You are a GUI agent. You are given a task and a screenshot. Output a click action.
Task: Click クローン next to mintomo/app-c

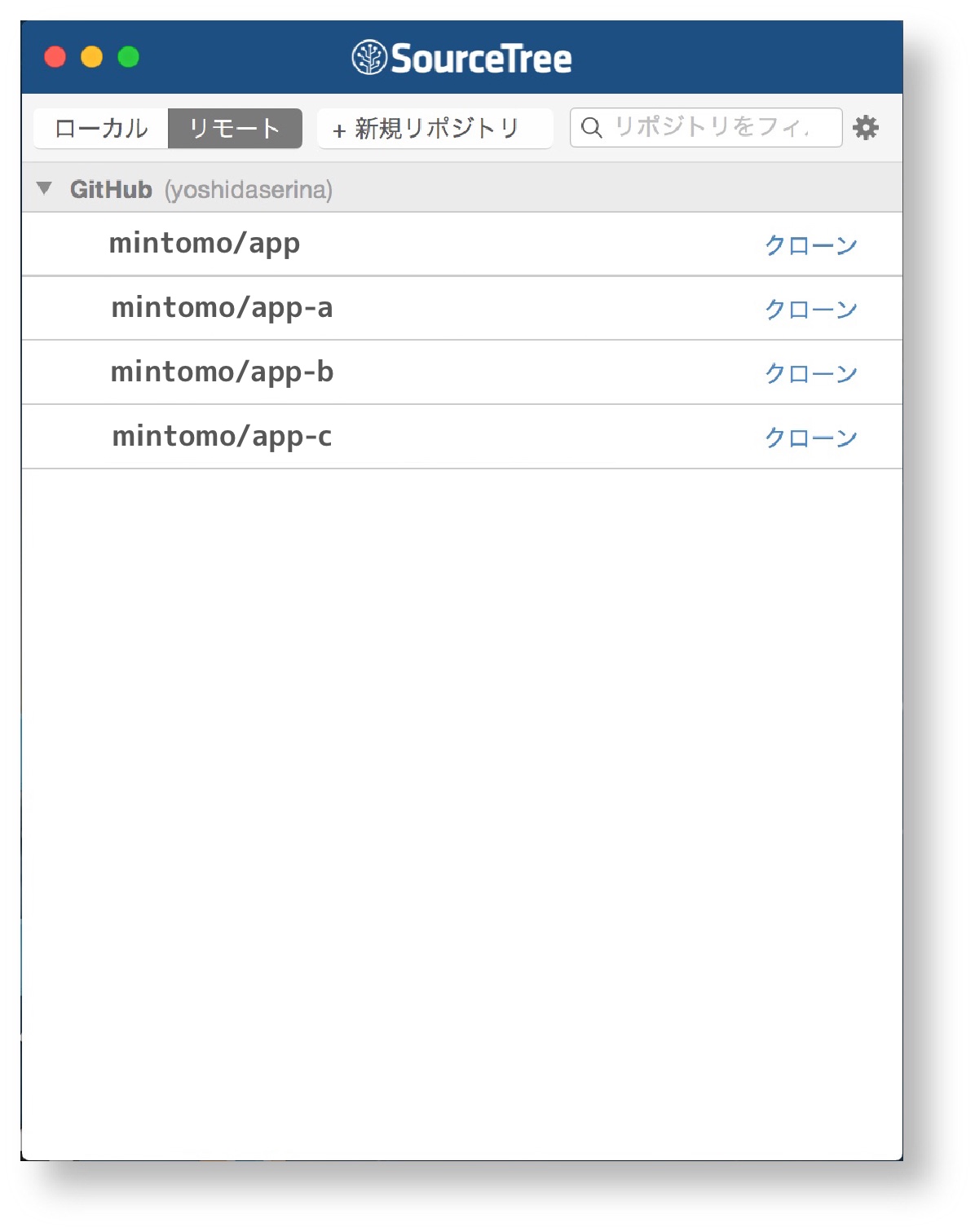(x=810, y=438)
